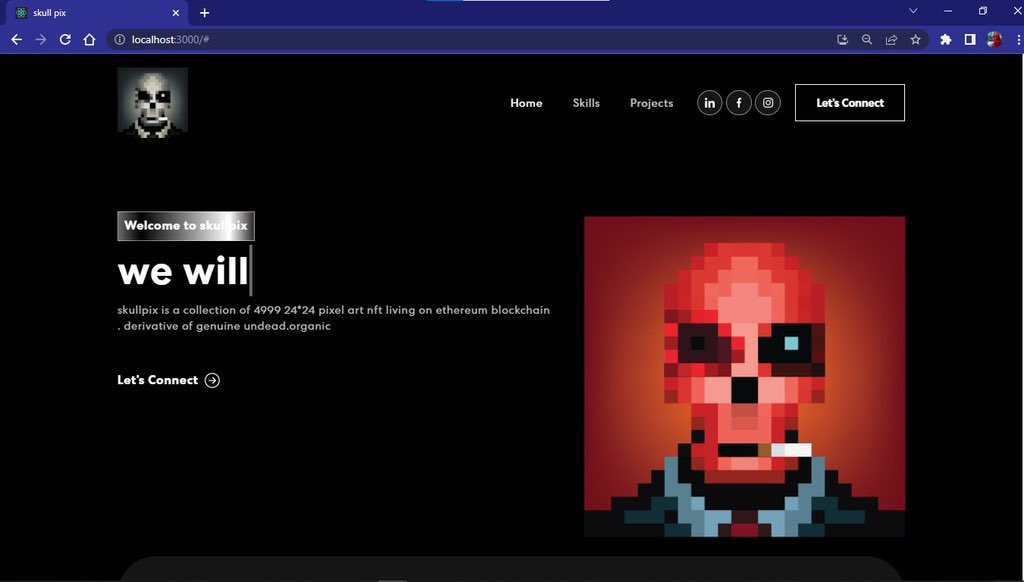
Task: Click the arrow circle icon beside Let's Connect
Action: click(x=212, y=380)
